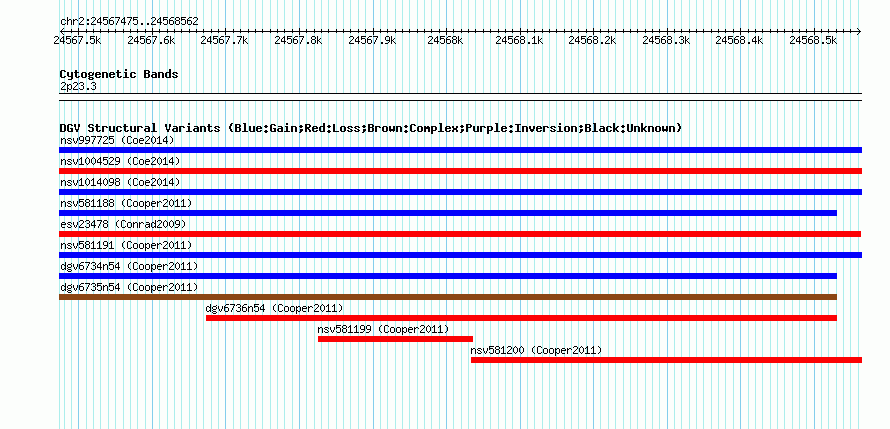The width and height of the screenshot is (890, 429).
Task: Click the nsv1014098 (Coe2014) label
Action: tap(120, 182)
